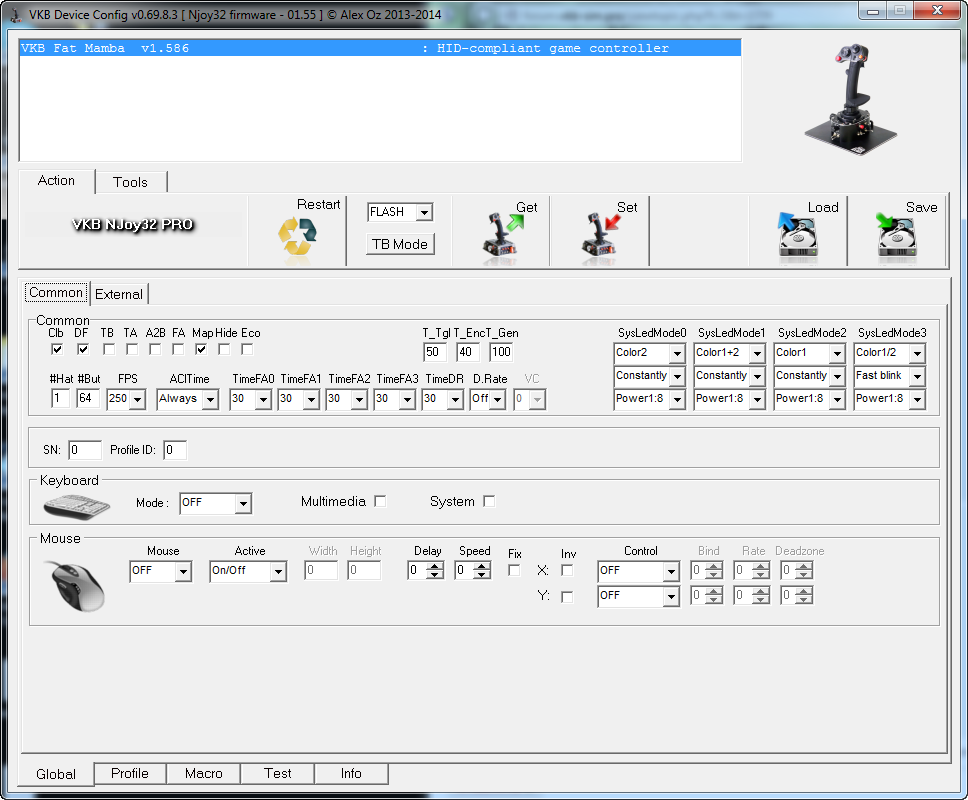Click the Profile ID field
The width and height of the screenshot is (968, 800).
175,450
